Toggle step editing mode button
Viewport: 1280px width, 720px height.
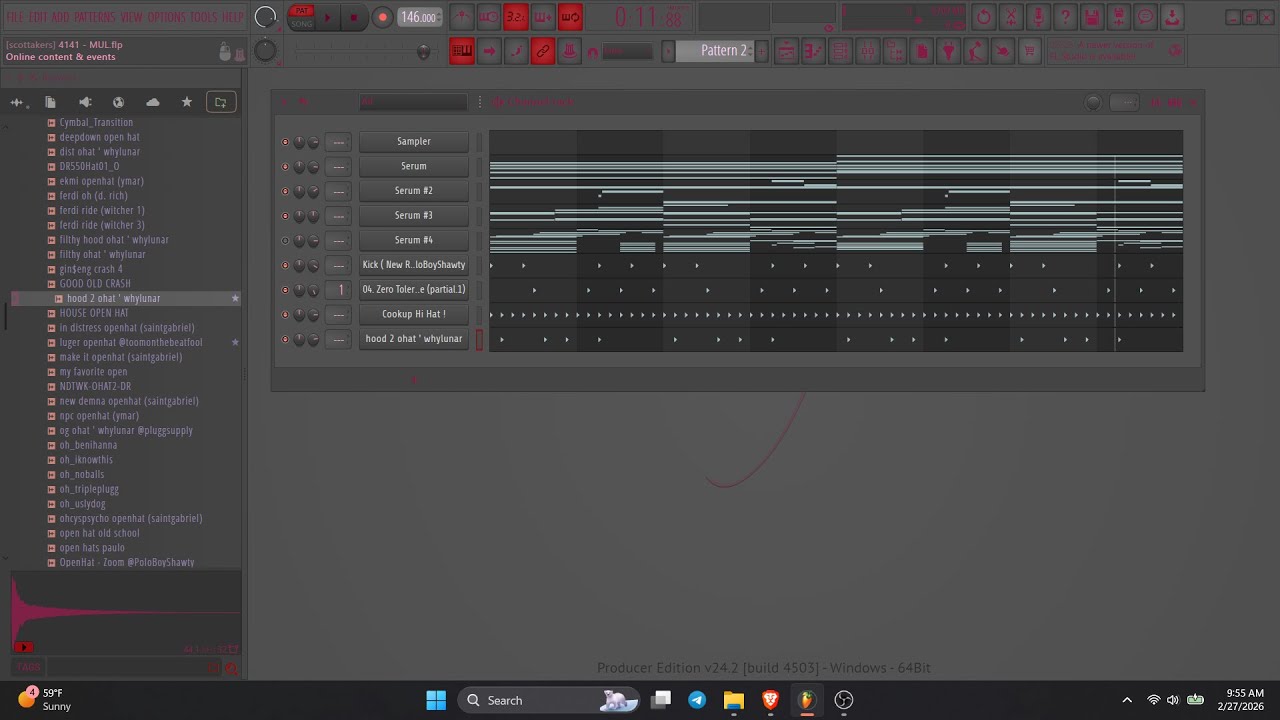point(516,51)
